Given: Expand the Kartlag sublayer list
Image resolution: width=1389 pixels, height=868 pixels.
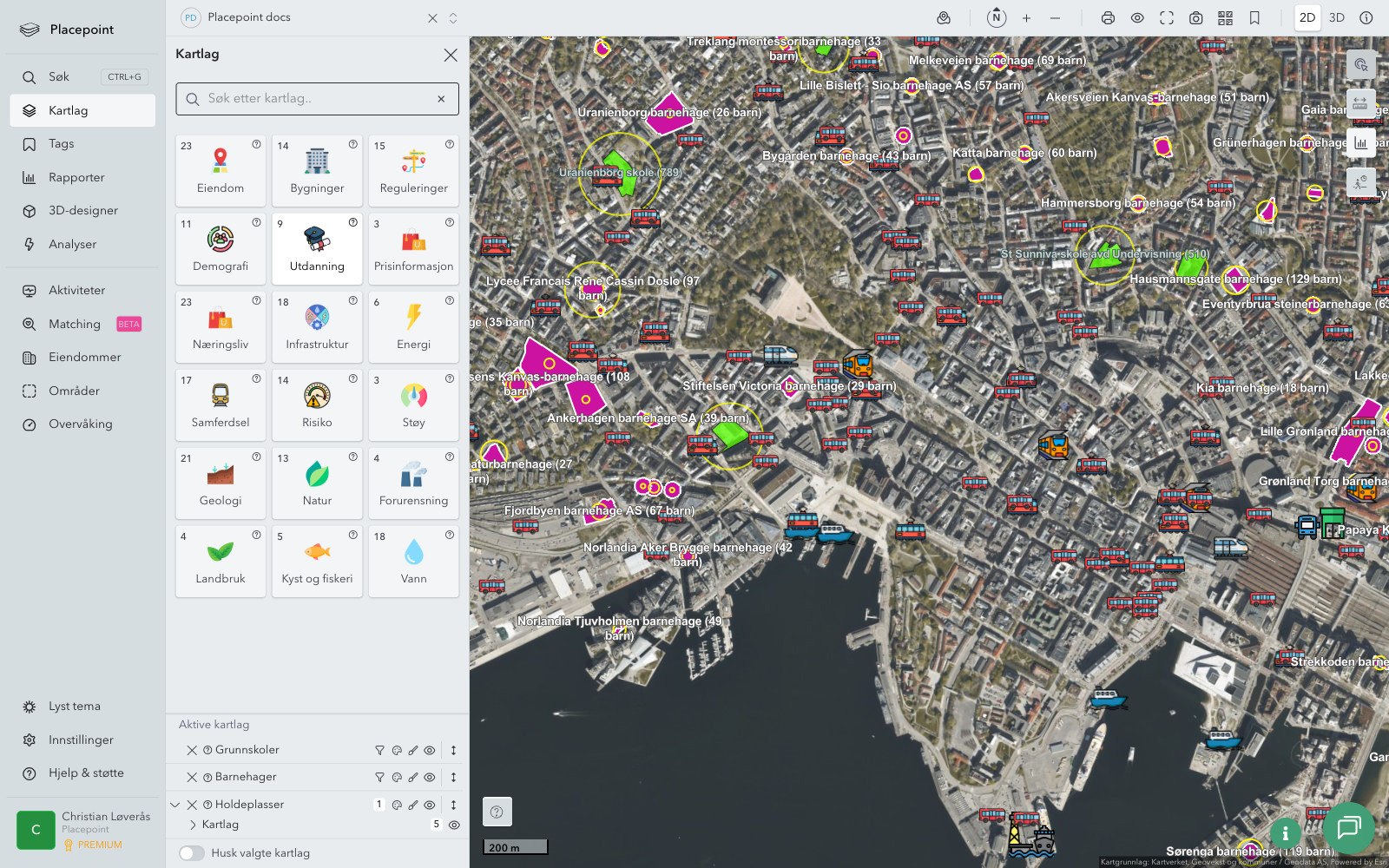Looking at the screenshot, I should (193, 825).
